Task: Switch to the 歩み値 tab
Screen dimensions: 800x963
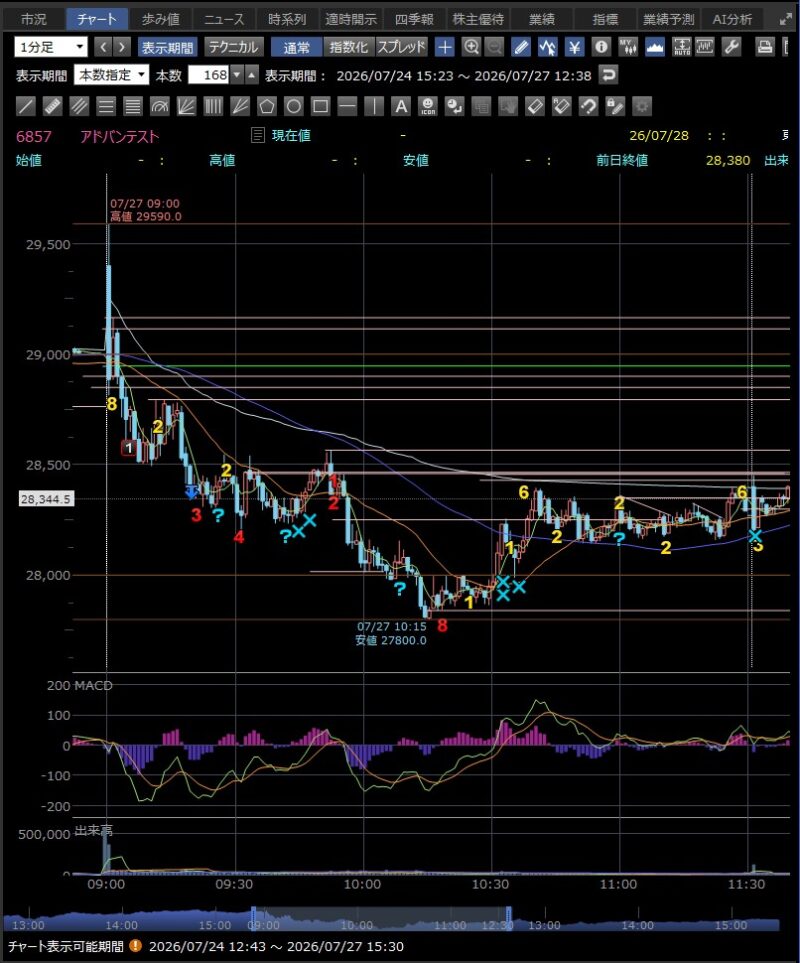Action: point(160,20)
